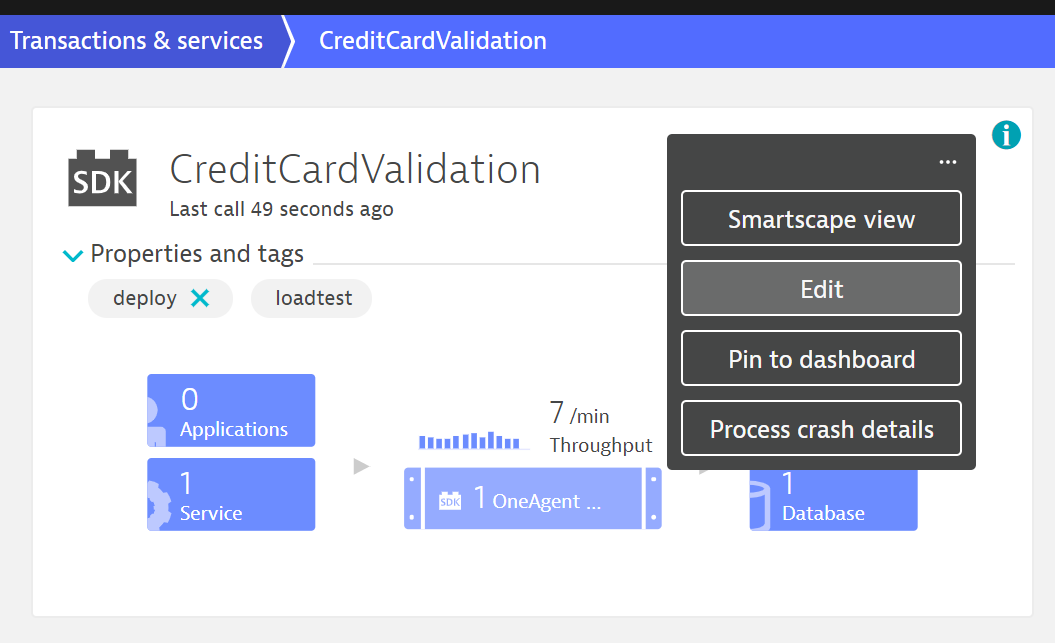Click the deploy tag label
1055x643 pixels.
click(x=145, y=298)
